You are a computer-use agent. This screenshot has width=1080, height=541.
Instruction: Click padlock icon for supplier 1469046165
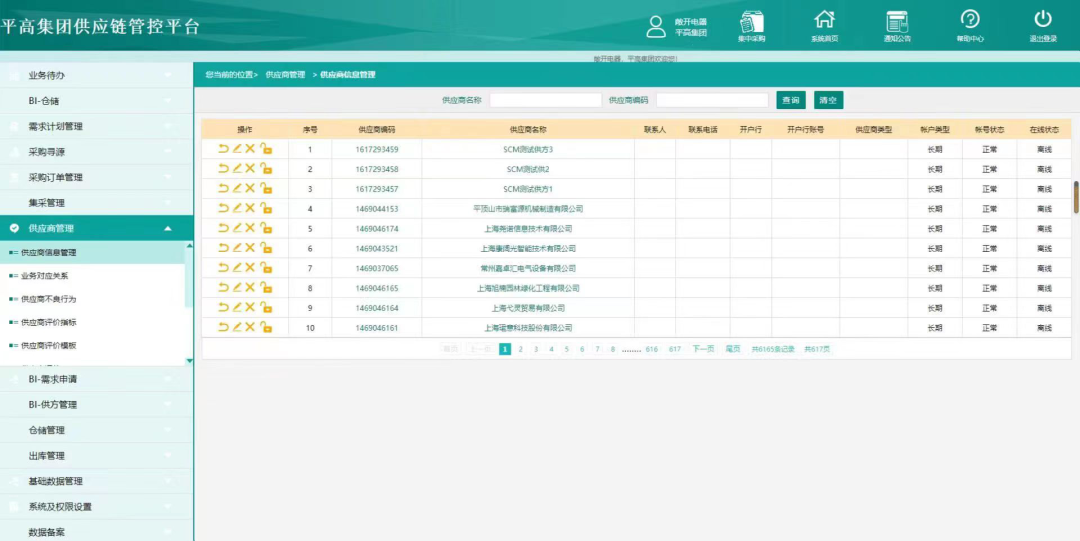(266, 287)
